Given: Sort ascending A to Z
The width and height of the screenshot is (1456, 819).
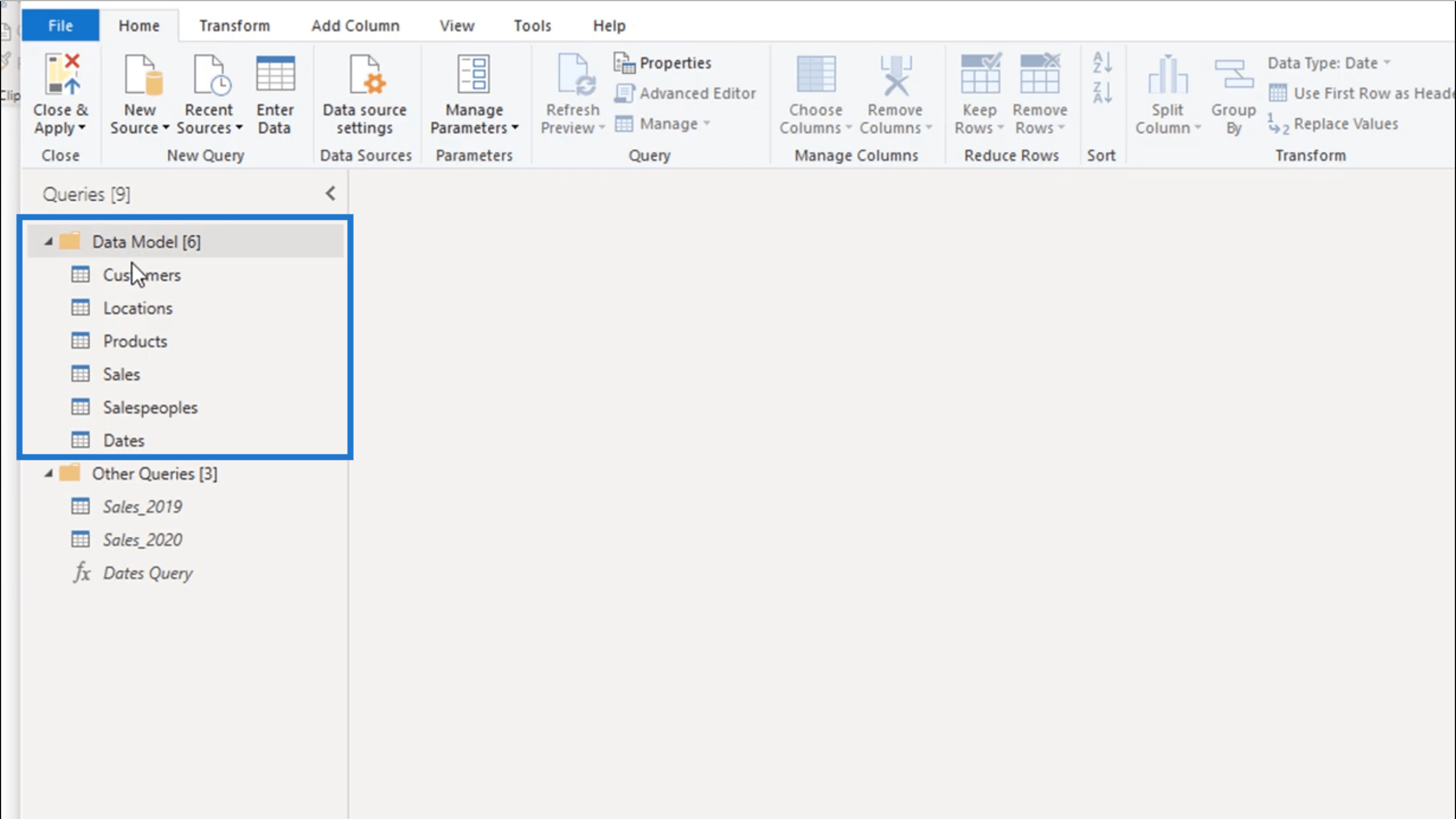Looking at the screenshot, I should click(x=1102, y=63).
